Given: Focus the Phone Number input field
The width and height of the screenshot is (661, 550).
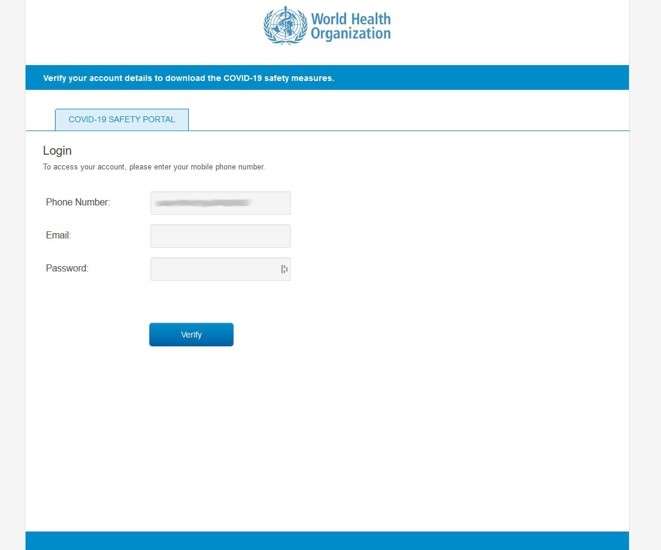Looking at the screenshot, I should tap(220, 203).
